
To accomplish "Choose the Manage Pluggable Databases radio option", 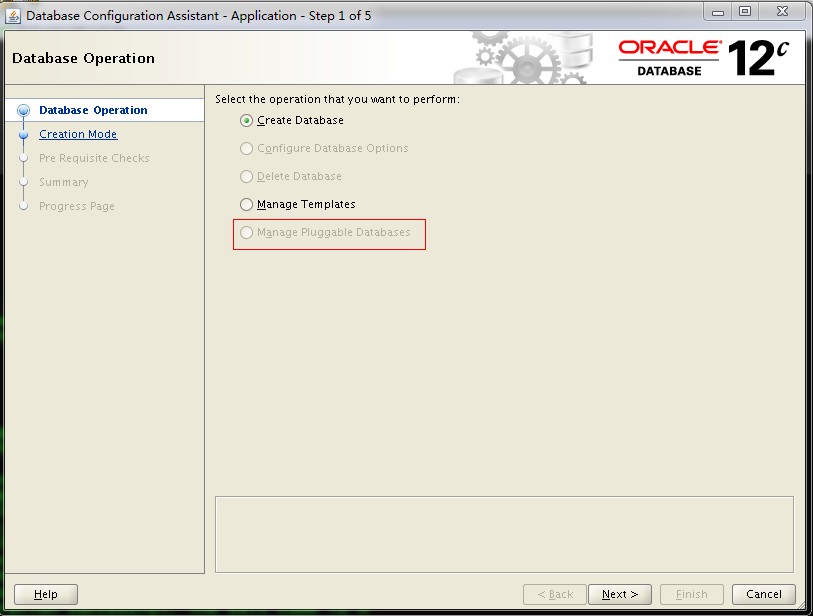I will 246,232.
